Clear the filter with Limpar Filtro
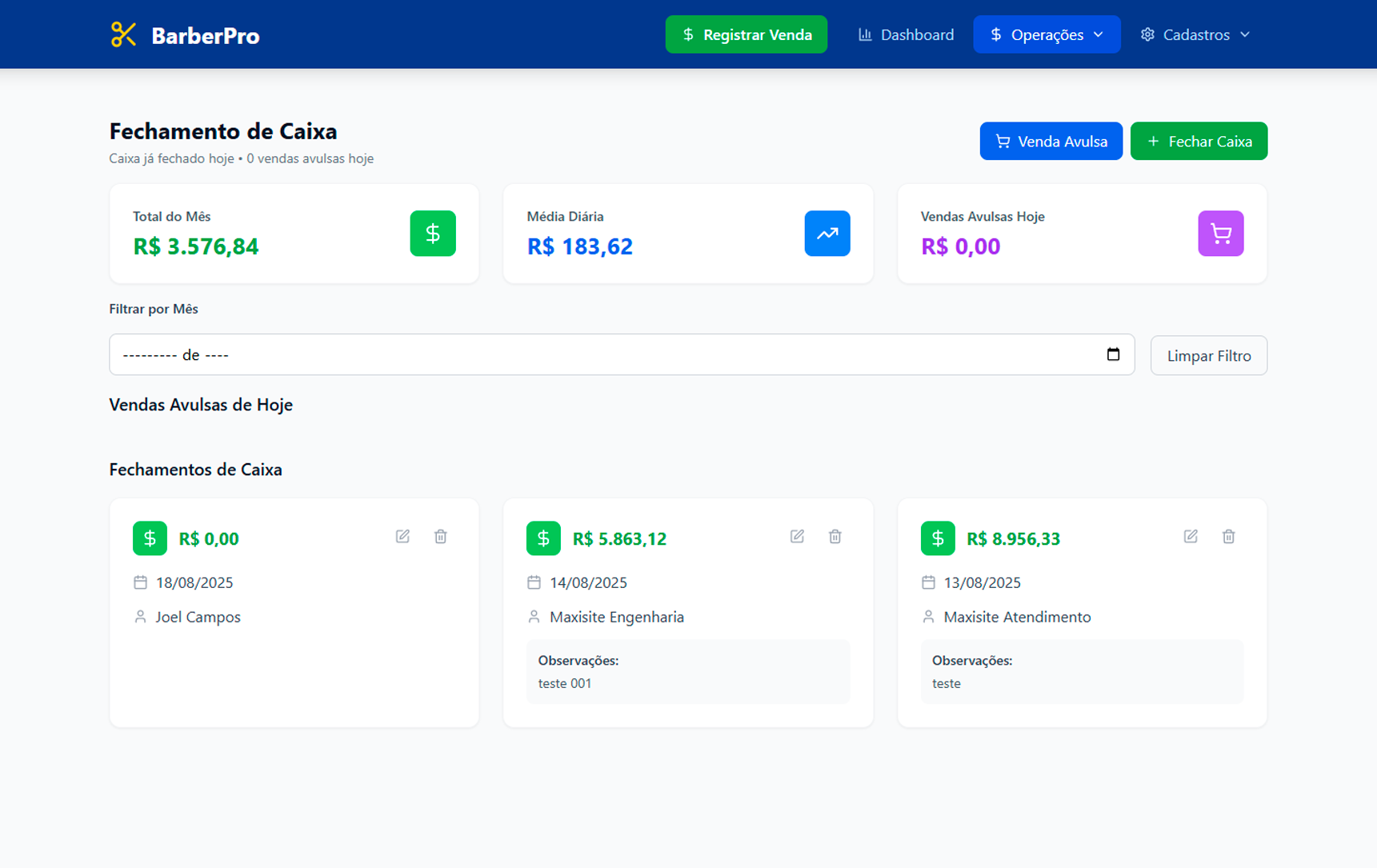 point(1208,355)
